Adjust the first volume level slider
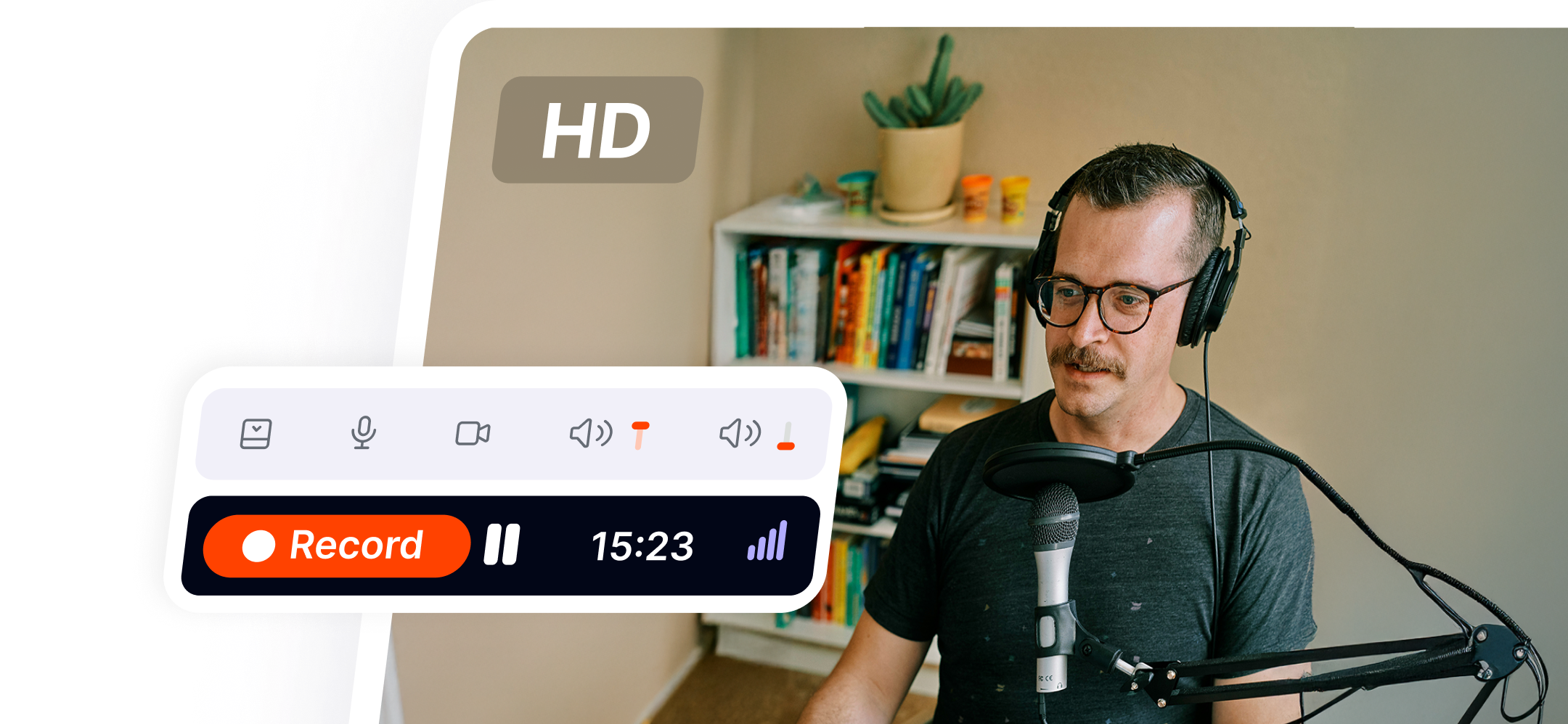This screenshot has height=724, width=1568. (640, 435)
